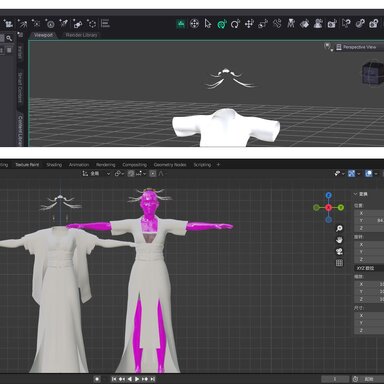This screenshot has height=384, width=384.
Task: Jump to previous keyframe in timeline
Action: tap(122, 379)
